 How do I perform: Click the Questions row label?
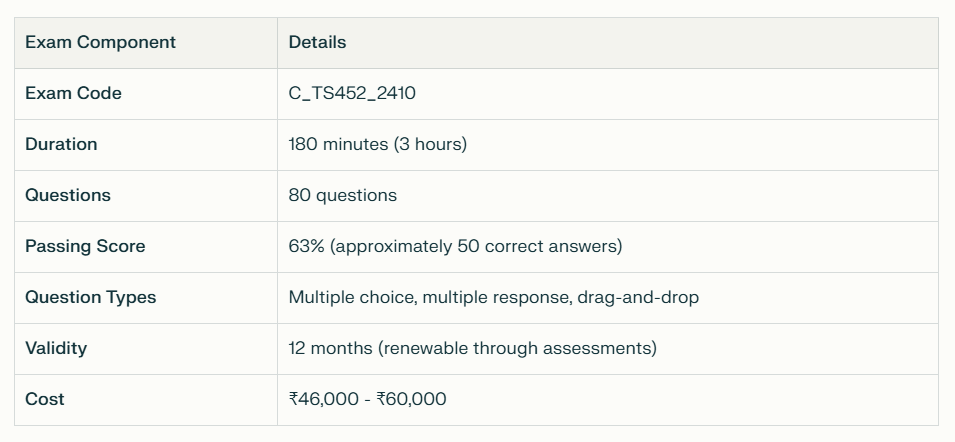pyautogui.click(x=68, y=195)
